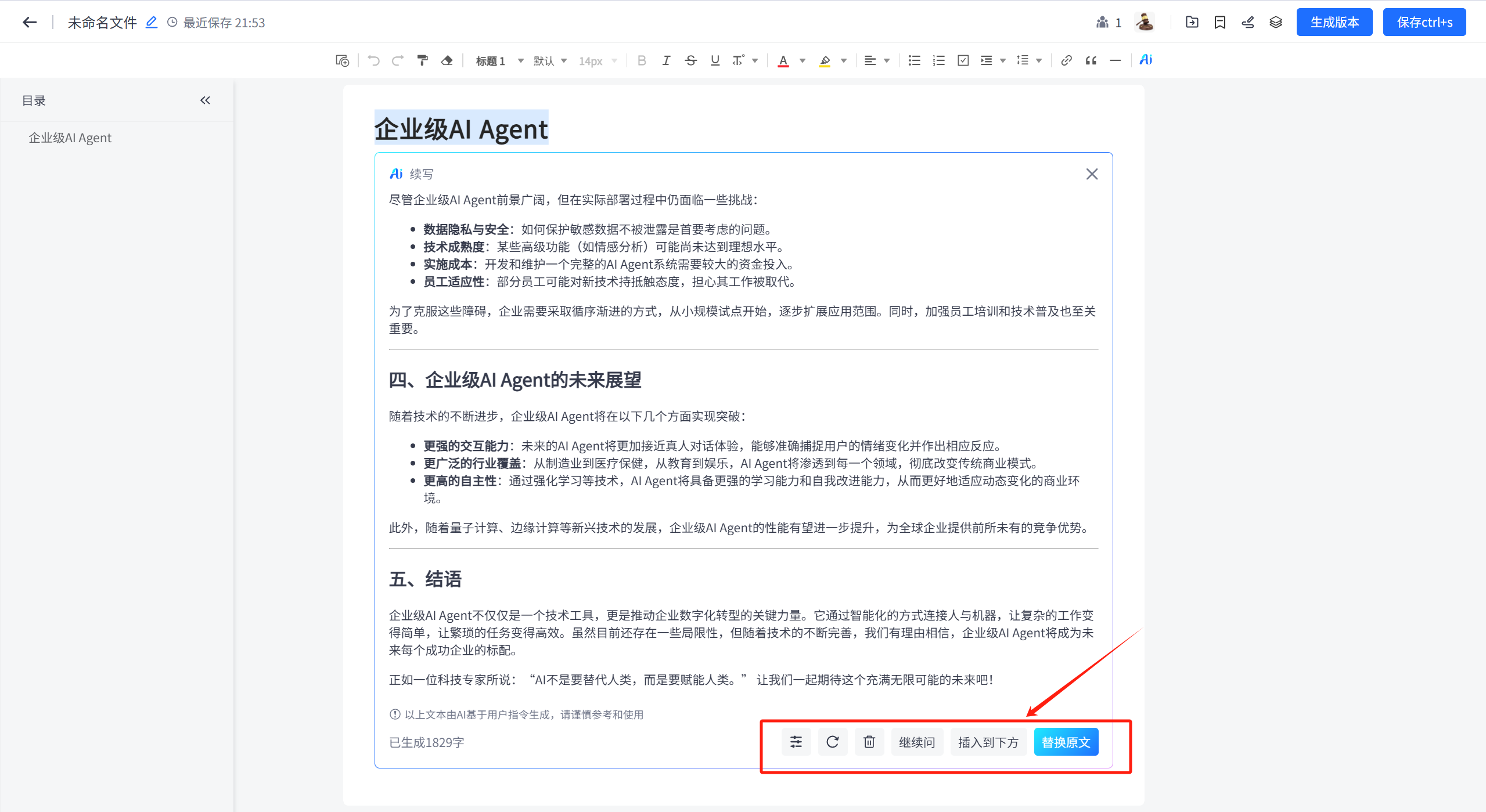Delete the AI result with the trash icon

point(869,742)
